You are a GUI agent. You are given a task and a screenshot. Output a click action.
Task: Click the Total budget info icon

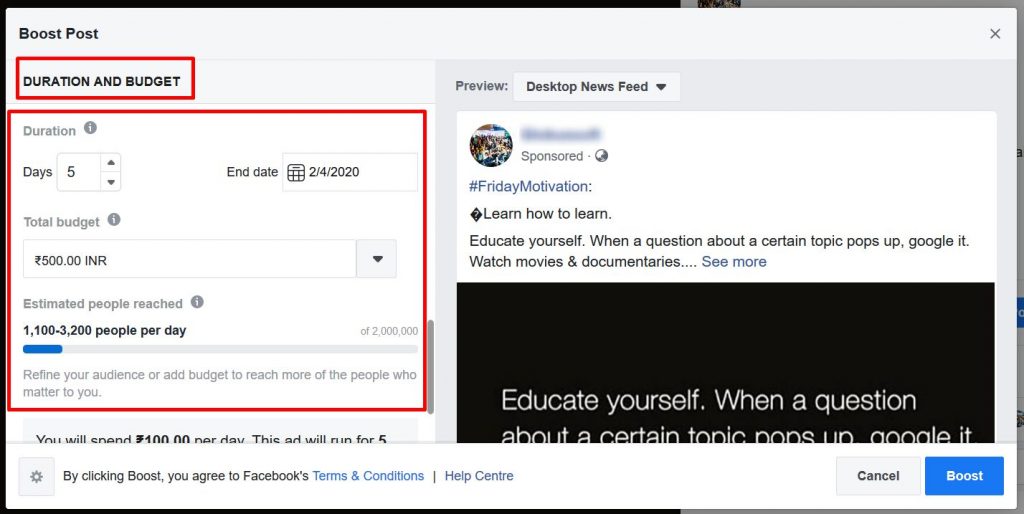pos(114,219)
